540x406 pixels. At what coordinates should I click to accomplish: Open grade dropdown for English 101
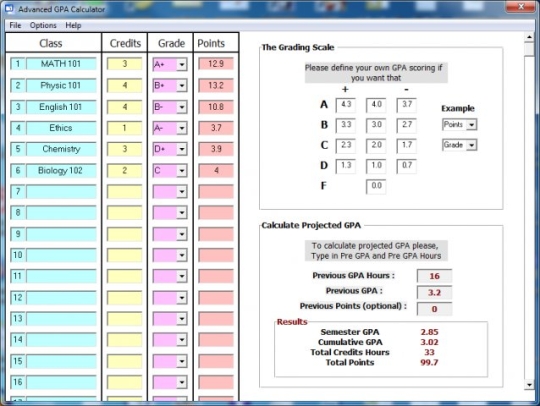pyautogui.click(x=181, y=107)
